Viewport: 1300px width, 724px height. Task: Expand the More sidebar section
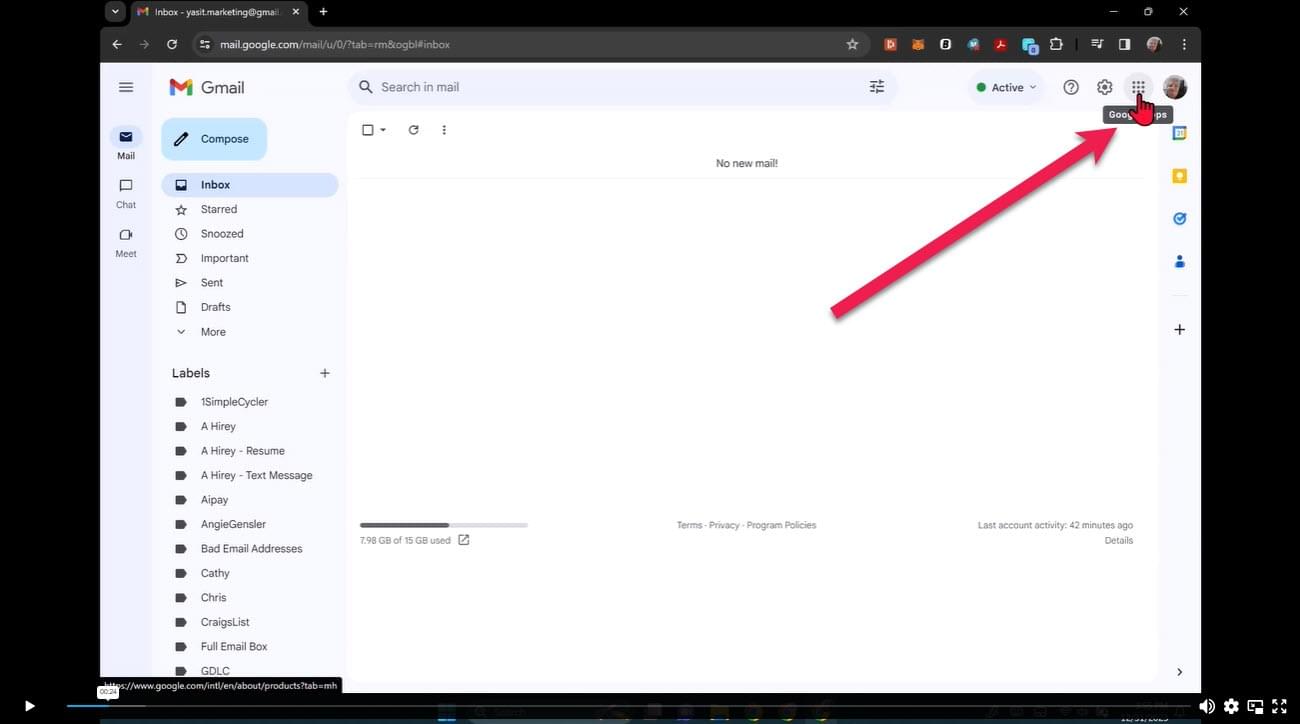tap(212, 332)
